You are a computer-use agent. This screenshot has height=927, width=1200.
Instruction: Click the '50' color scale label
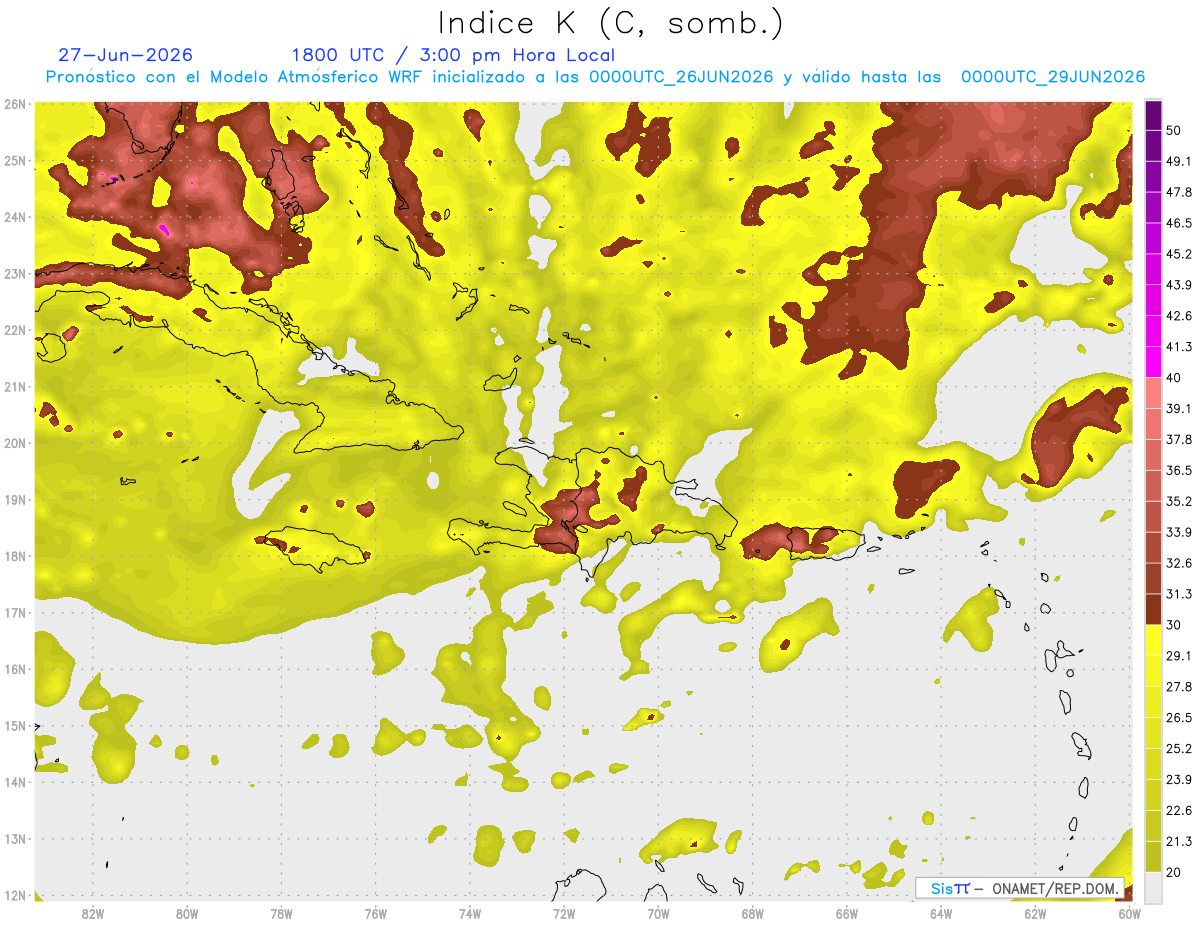(1175, 130)
